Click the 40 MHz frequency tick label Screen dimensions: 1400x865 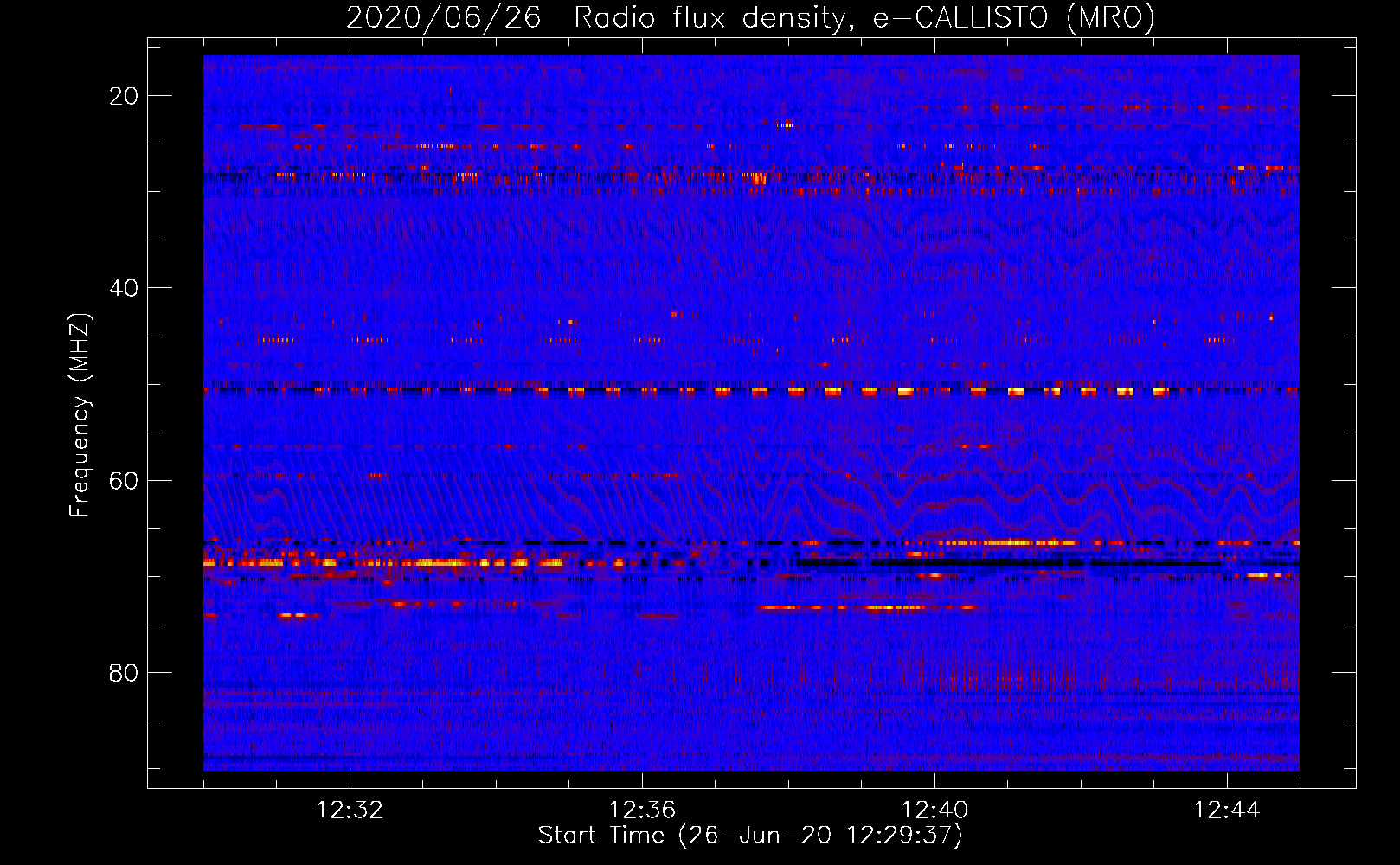click(x=124, y=288)
